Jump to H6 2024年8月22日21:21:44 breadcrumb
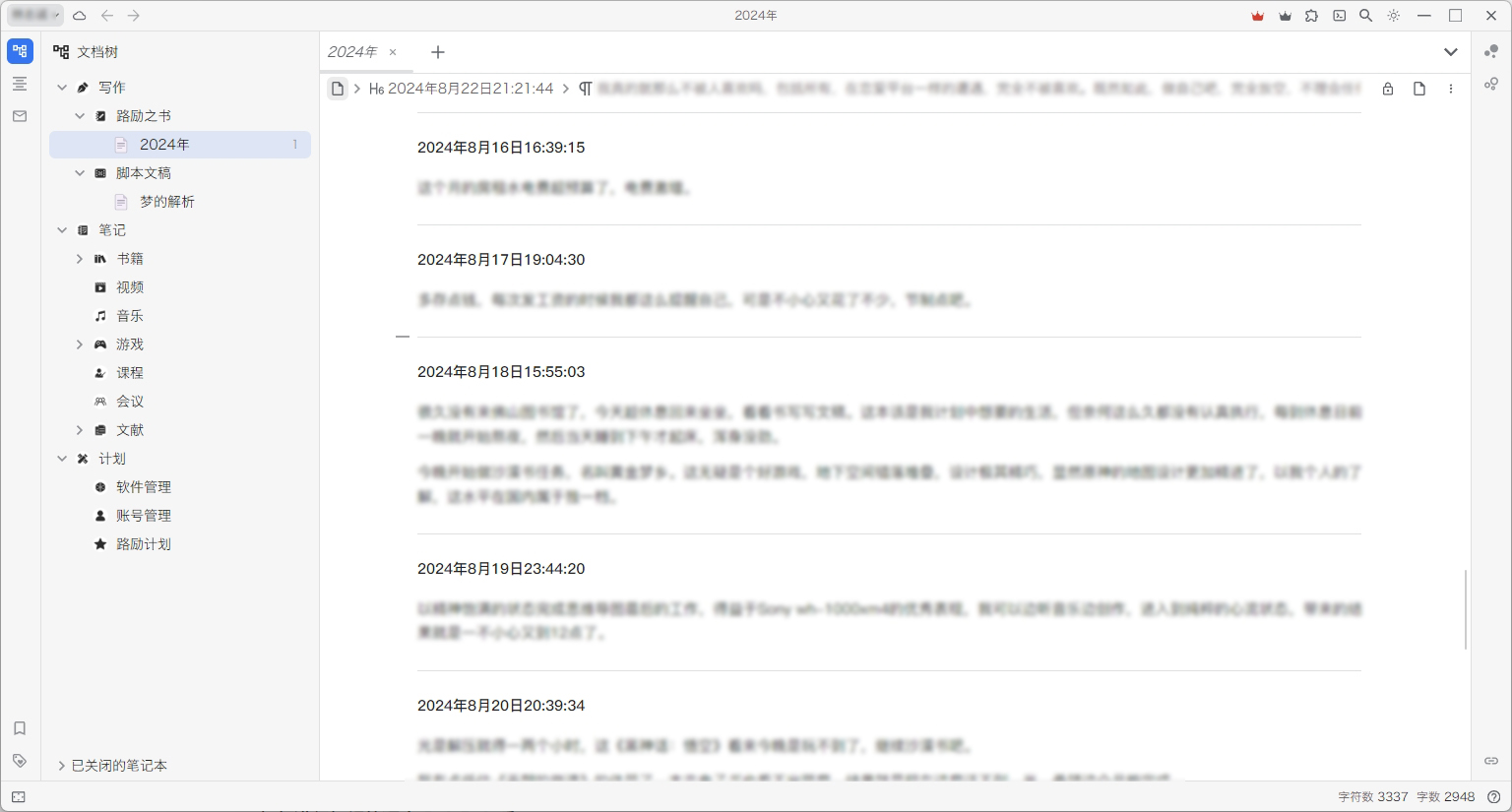Viewport: 1512px width, 812px height. click(462, 89)
